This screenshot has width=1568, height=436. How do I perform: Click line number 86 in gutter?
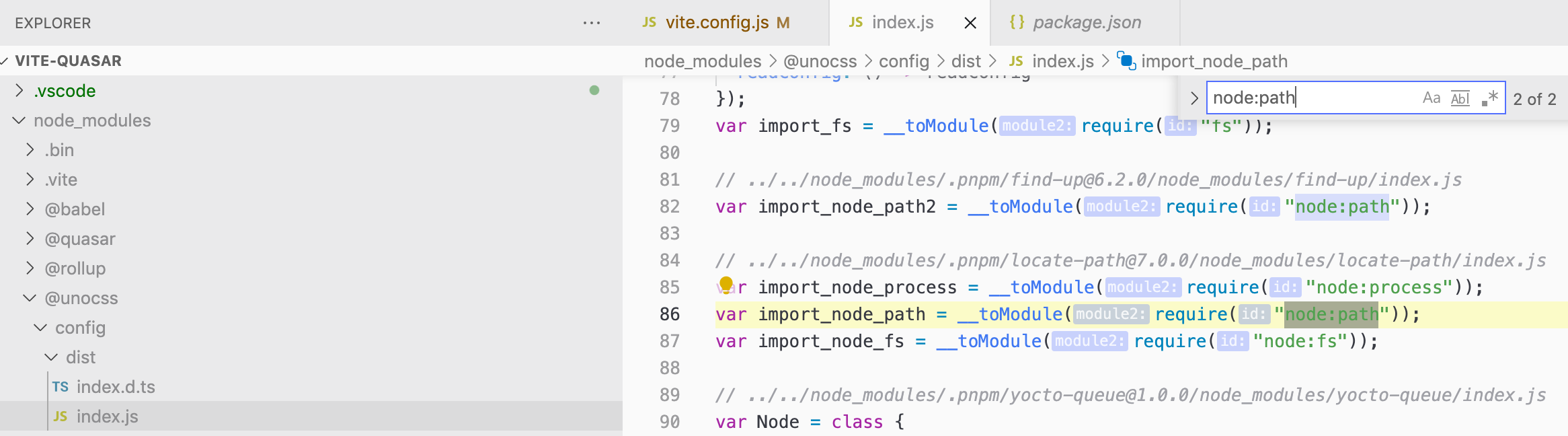670,314
